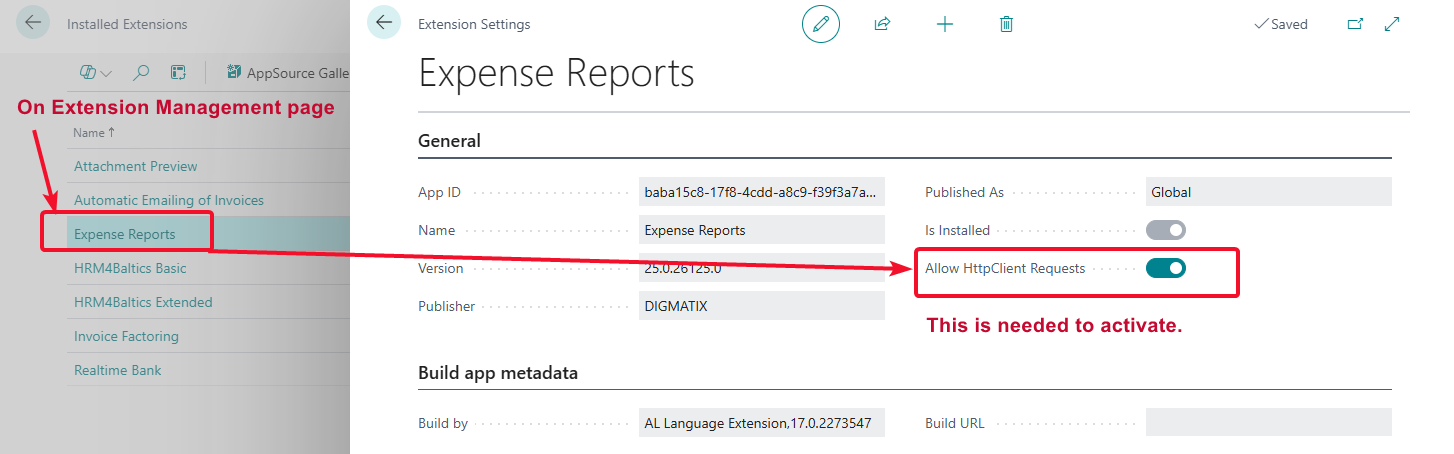Click the Version field

click(x=762, y=268)
